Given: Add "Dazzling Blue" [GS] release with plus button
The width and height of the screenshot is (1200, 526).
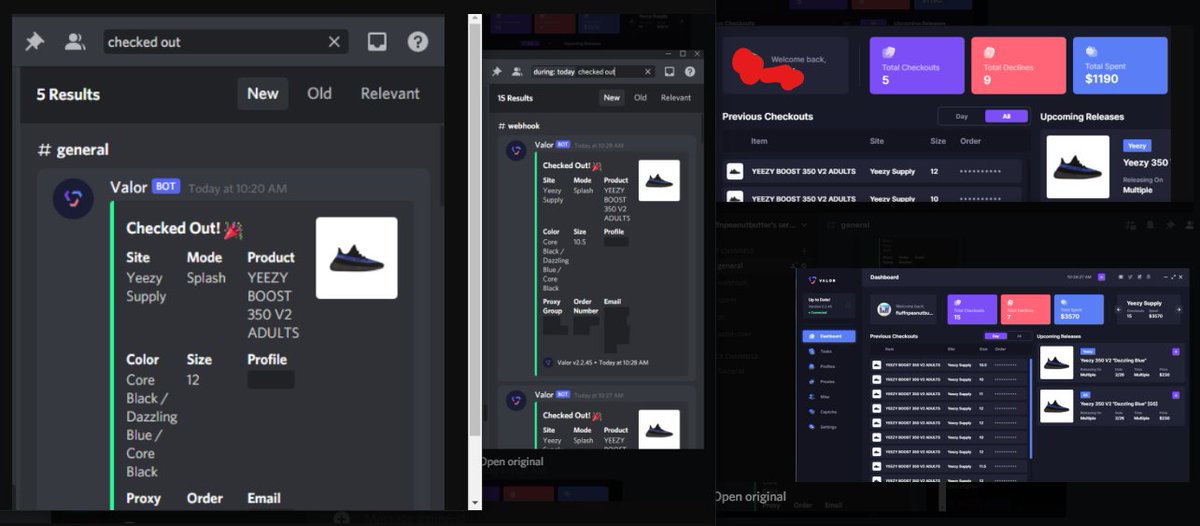Looking at the screenshot, I should click(1175, 395).
